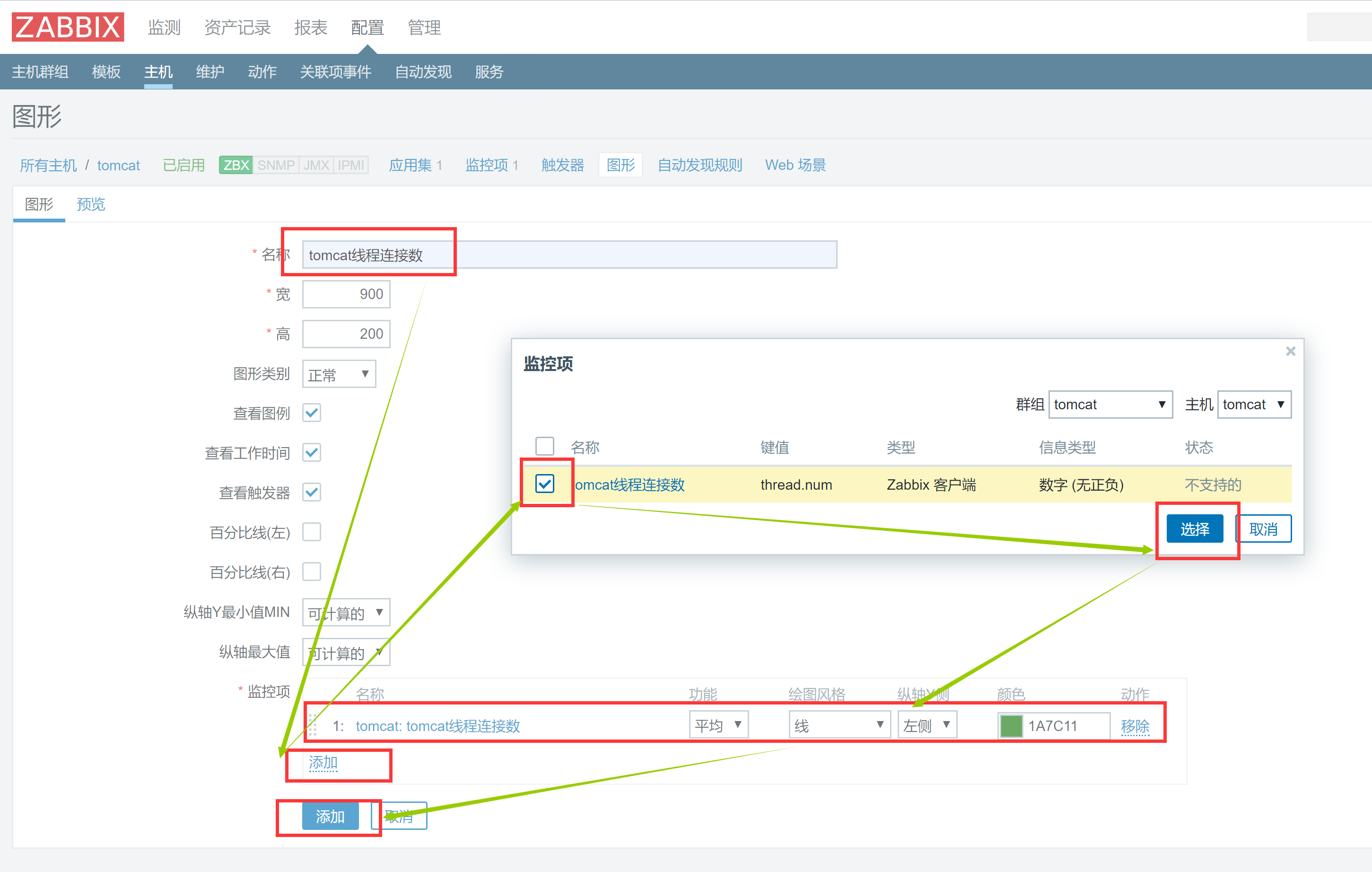Switch to the 预览 tab
Image resolution: width=1372 pixels, height=872 pixels.
[x=91, y=204]
